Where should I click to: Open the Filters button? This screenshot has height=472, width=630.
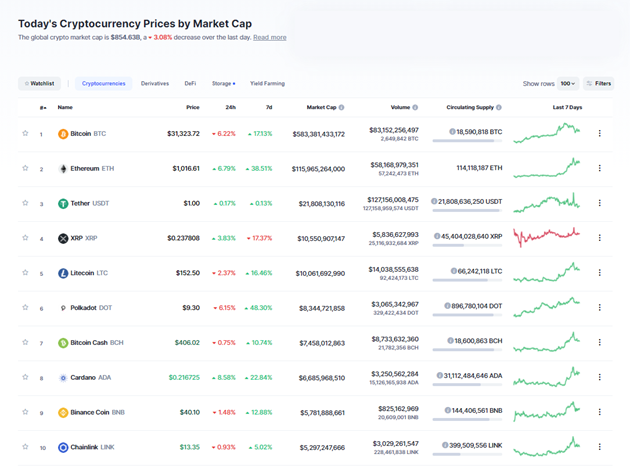tap(599, 84)
